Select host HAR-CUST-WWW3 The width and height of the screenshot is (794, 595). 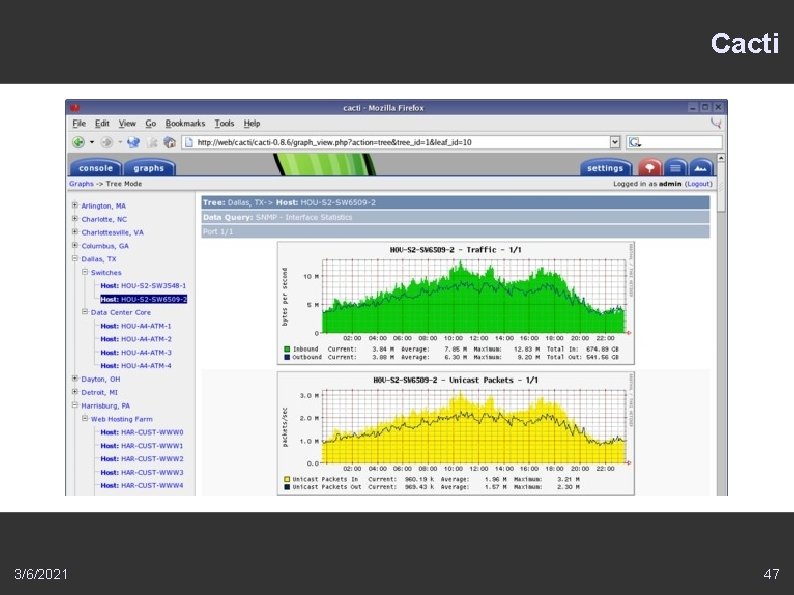(142, 472)
